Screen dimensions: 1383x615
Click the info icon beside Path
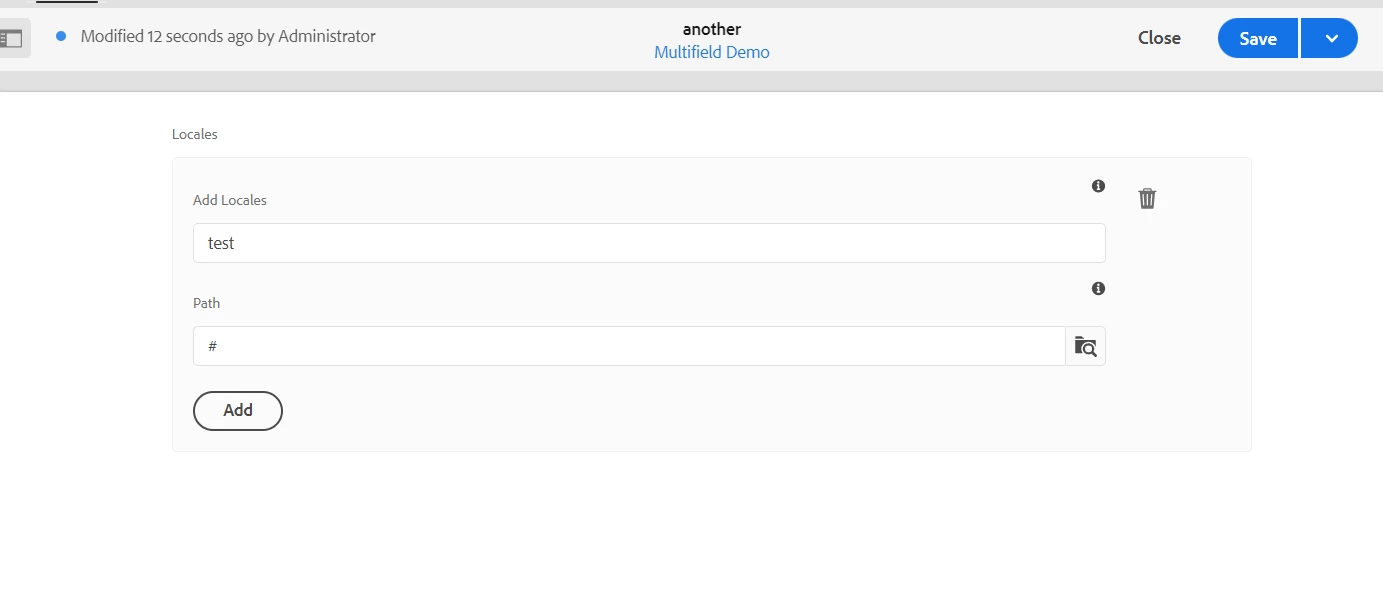(1098, 289)
